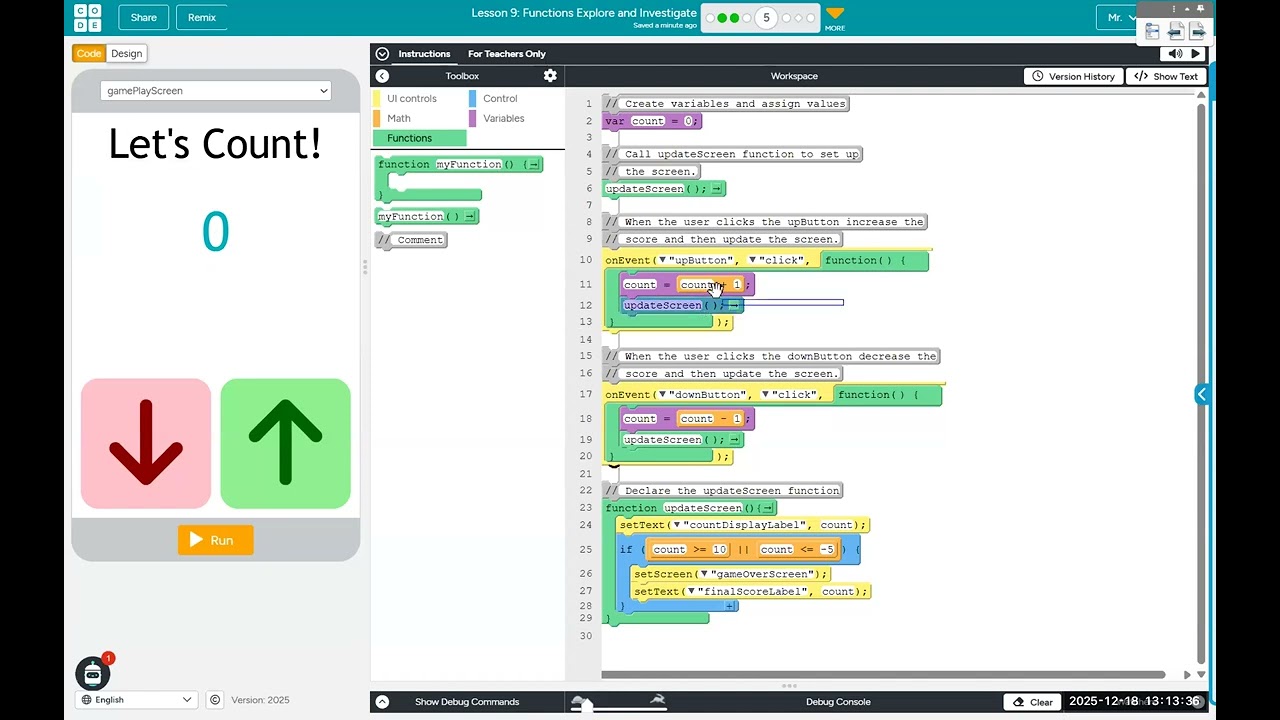
Task: Open the AI tutor robot icon
Action: [93, 673]
